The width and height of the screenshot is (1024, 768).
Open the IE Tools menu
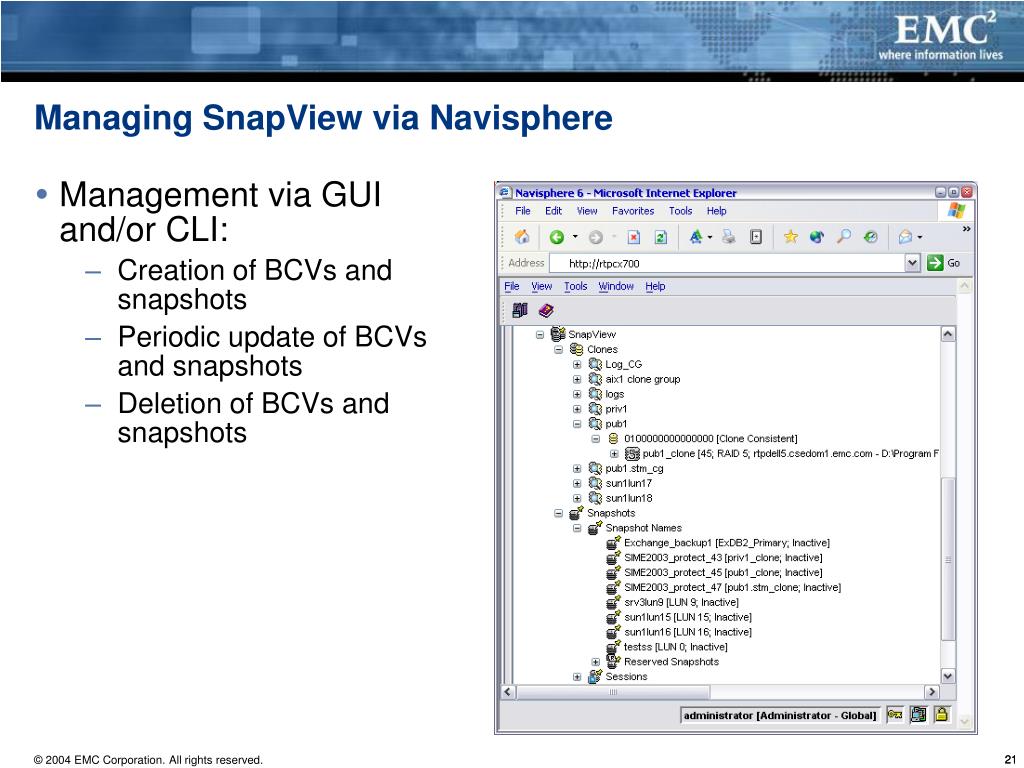tap(680, 211)
